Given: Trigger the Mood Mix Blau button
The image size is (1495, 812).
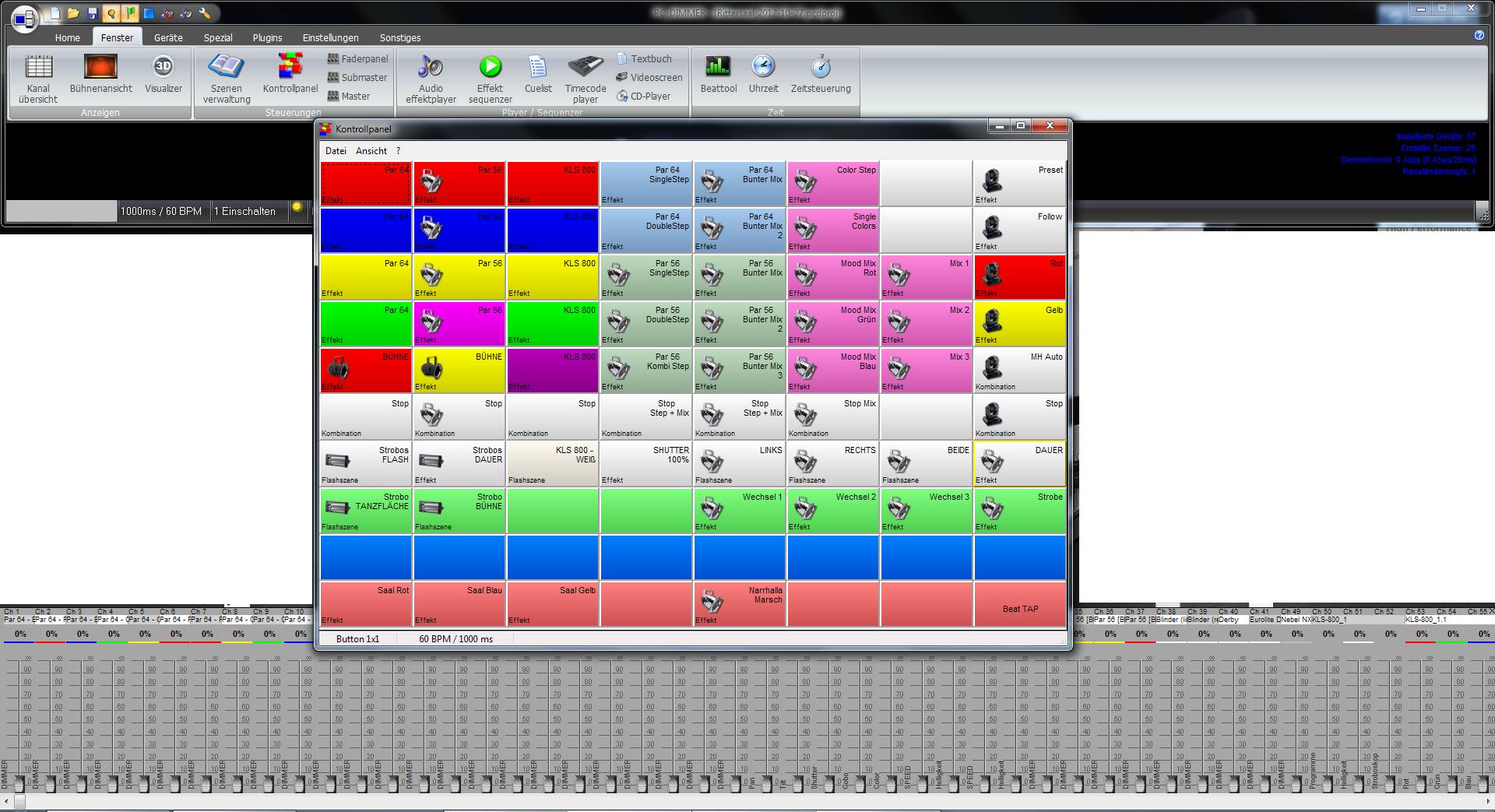Looking at the screenshot, I should [832, 370].
